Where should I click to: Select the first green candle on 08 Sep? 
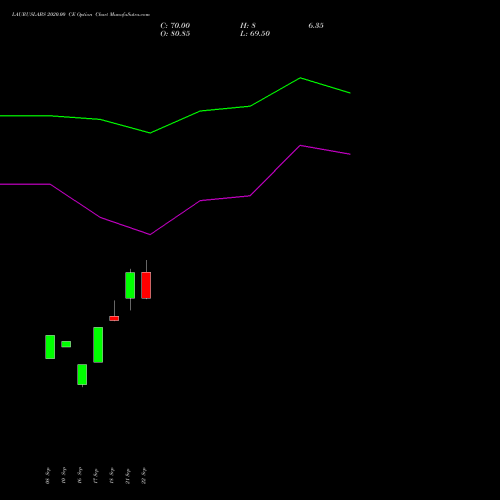[50, 347]
